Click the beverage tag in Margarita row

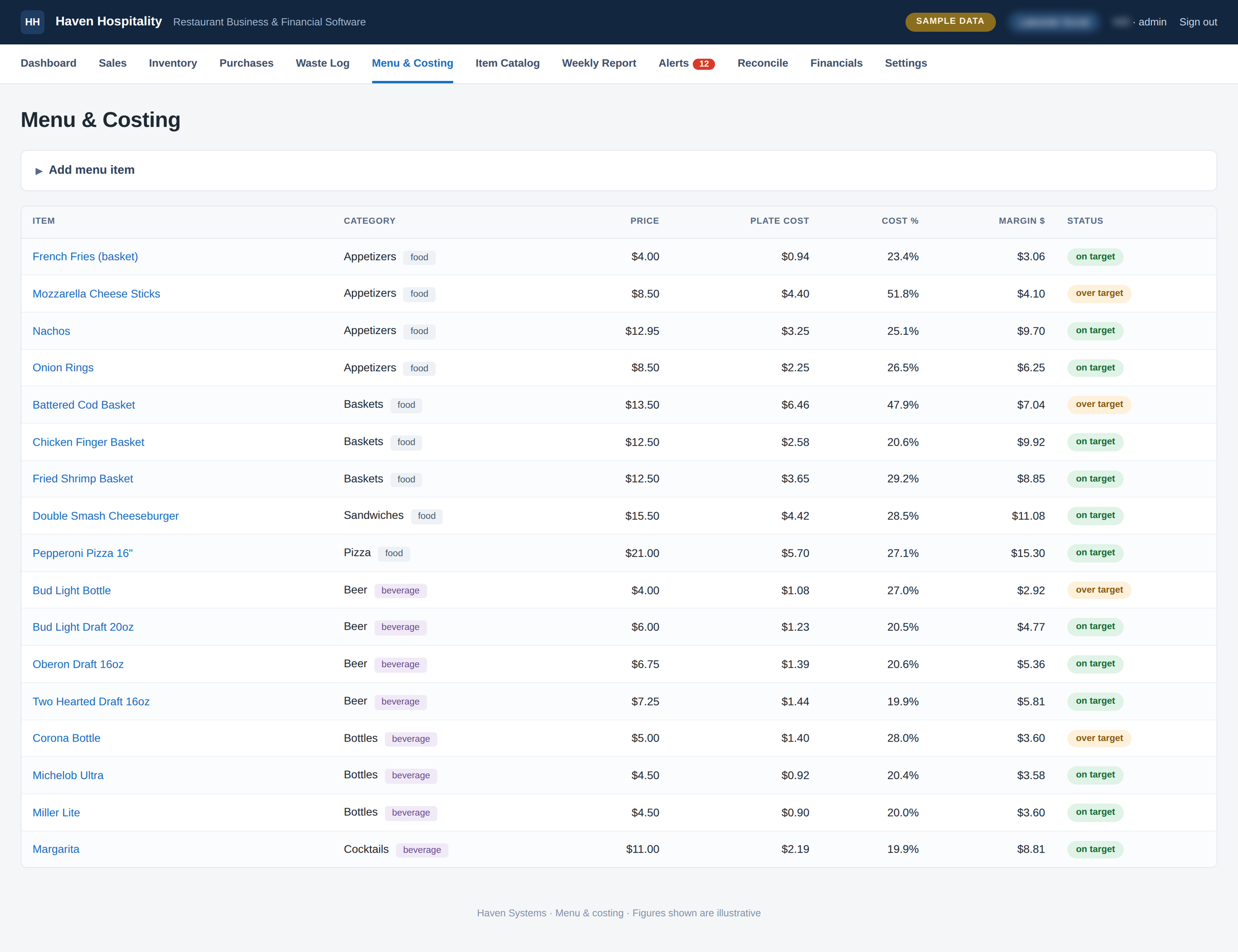coord(422,850)
